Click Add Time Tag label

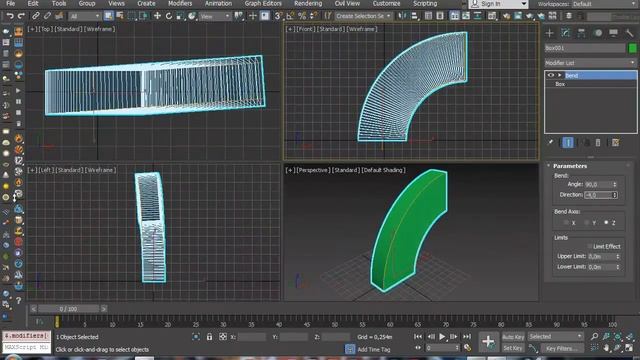pyautogui.click(x=373, y=349)
